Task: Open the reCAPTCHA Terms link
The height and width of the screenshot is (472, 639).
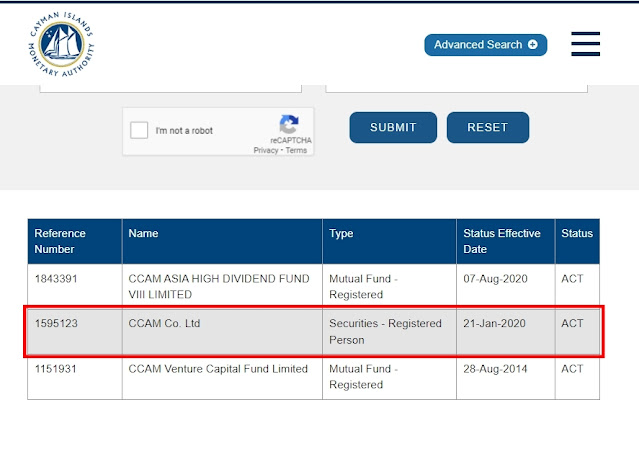Action: pos(296,150)
